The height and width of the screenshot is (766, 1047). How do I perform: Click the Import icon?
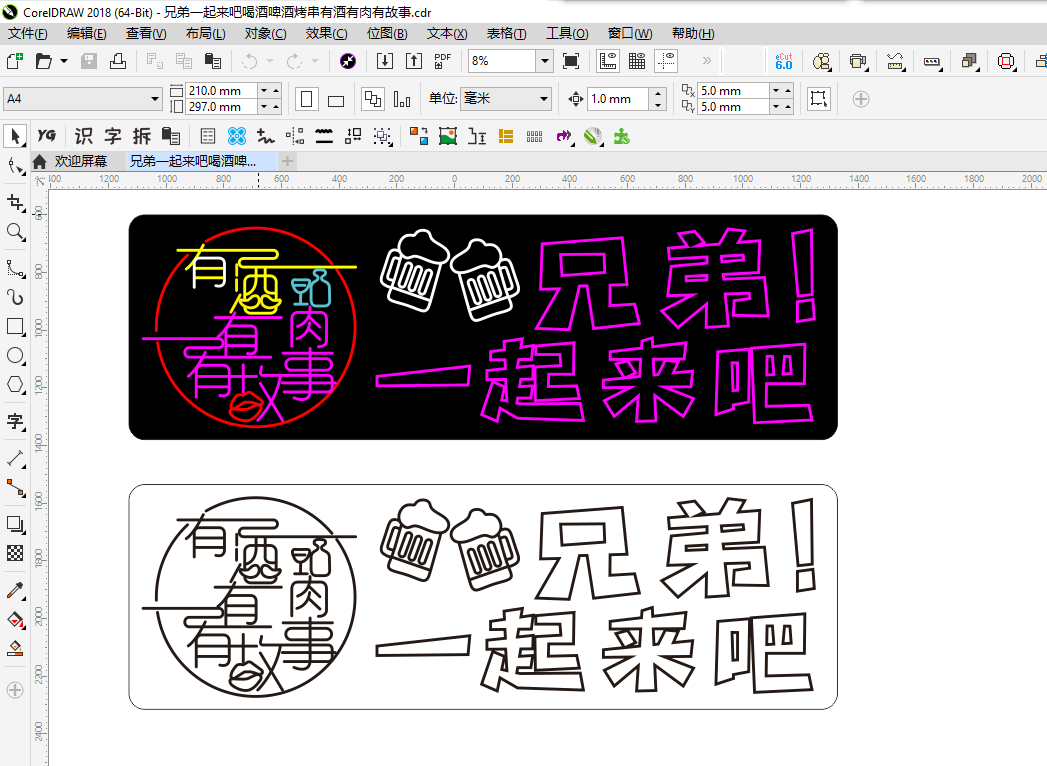(x=385, y=61)
